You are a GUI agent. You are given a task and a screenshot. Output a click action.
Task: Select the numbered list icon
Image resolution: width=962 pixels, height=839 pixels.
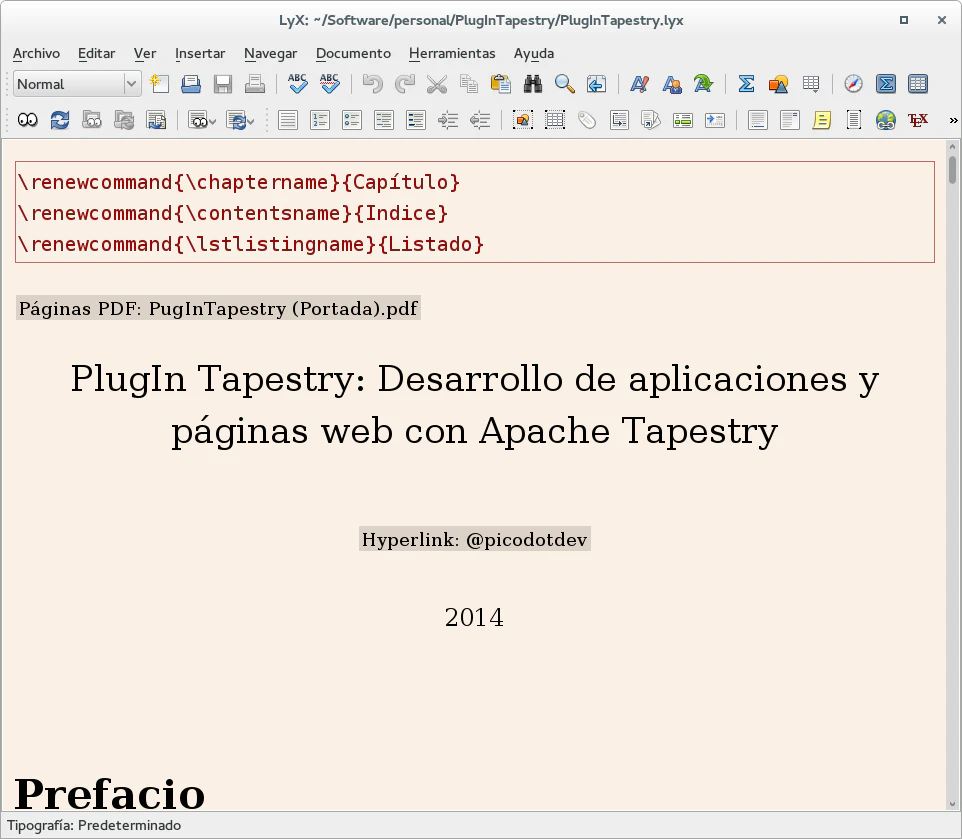(x=320, y=120)
